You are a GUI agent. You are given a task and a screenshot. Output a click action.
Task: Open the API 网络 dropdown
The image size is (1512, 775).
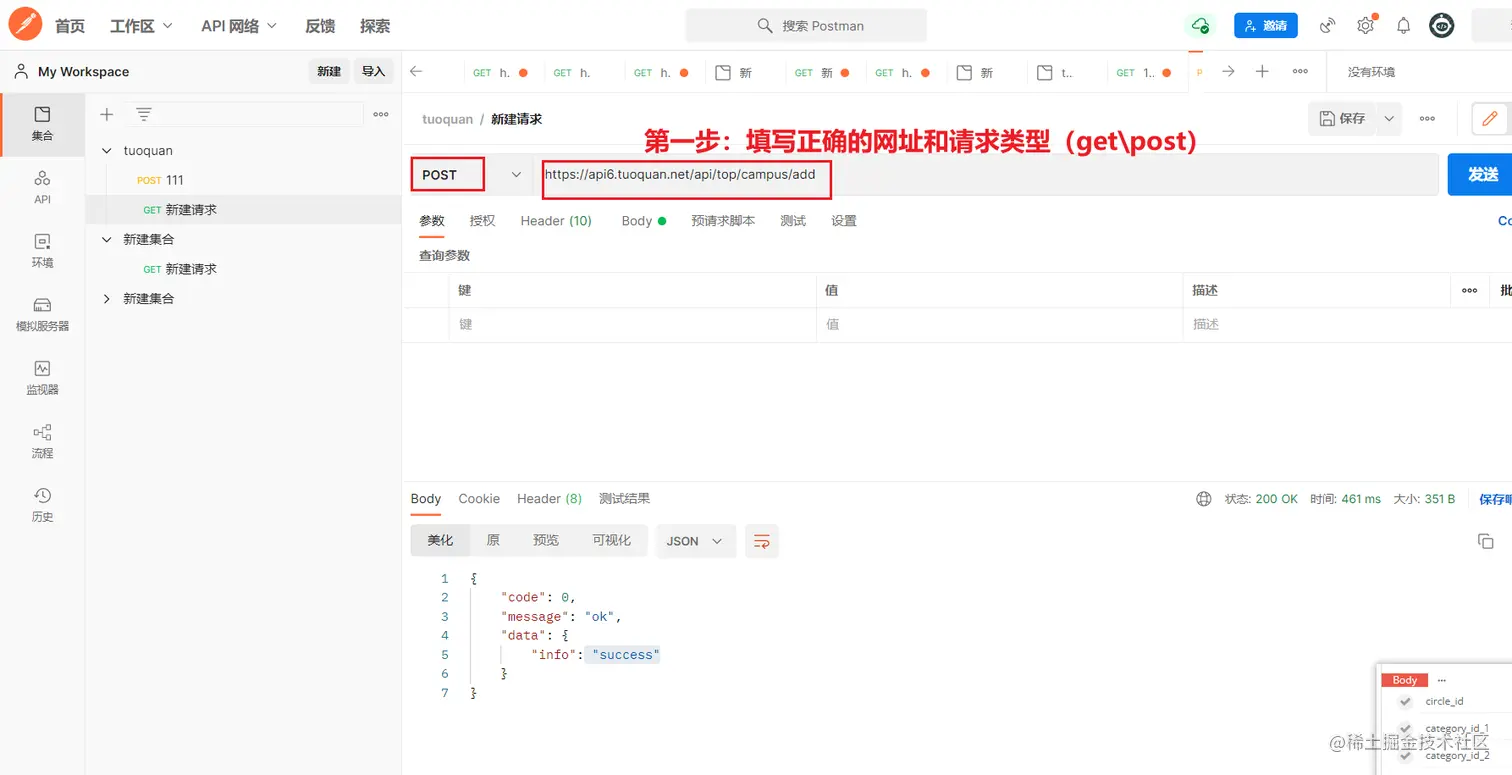coord(239,26)
